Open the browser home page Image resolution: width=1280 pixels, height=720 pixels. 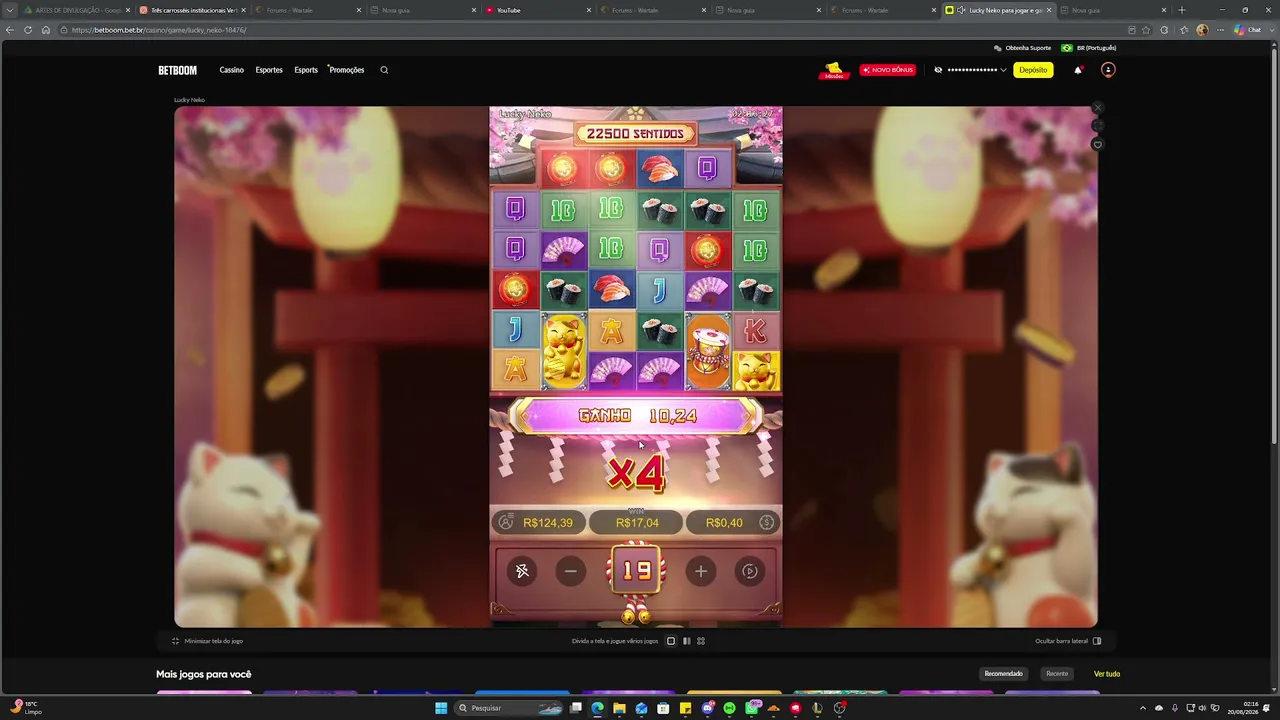click(46, 30)
